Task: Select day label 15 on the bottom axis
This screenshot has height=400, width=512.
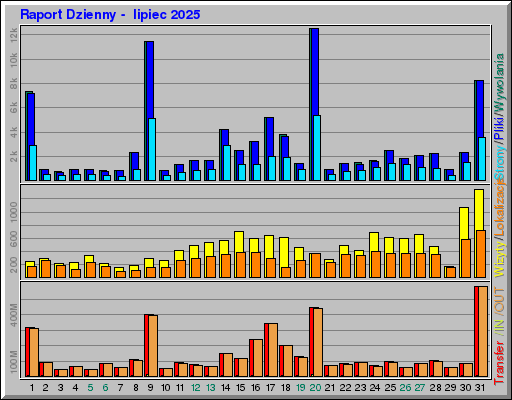Action: tap(240, 388)
